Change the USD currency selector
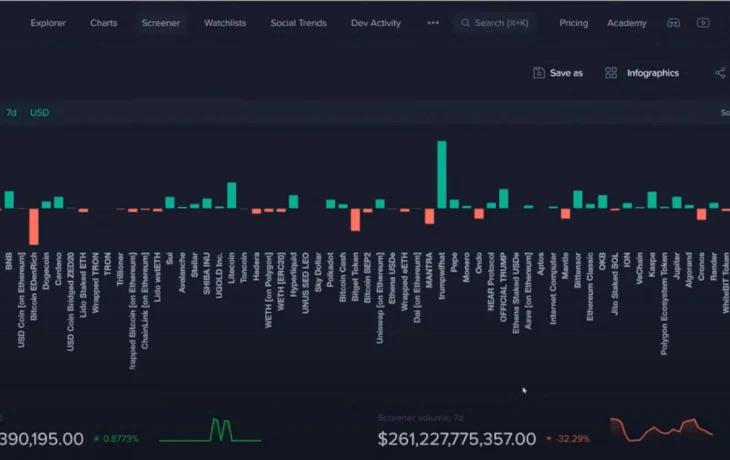 40,113
